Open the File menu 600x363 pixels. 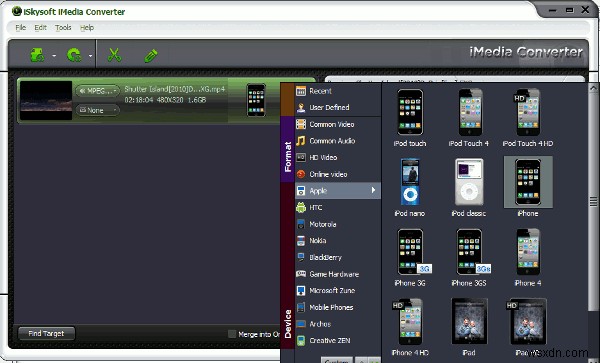pyautogui.click(x=21, y=28)
